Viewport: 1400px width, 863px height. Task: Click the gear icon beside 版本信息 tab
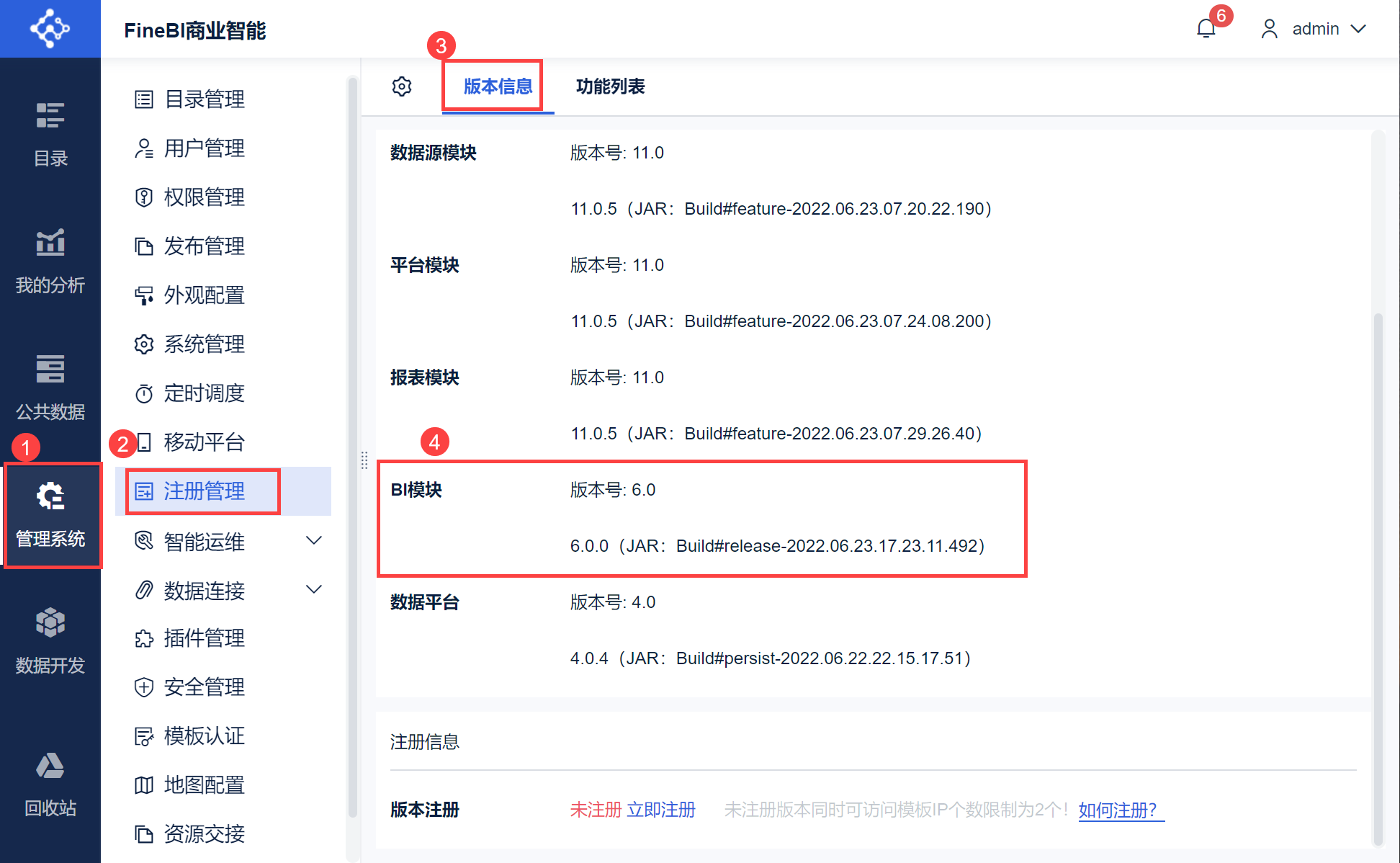click(402, 86)
